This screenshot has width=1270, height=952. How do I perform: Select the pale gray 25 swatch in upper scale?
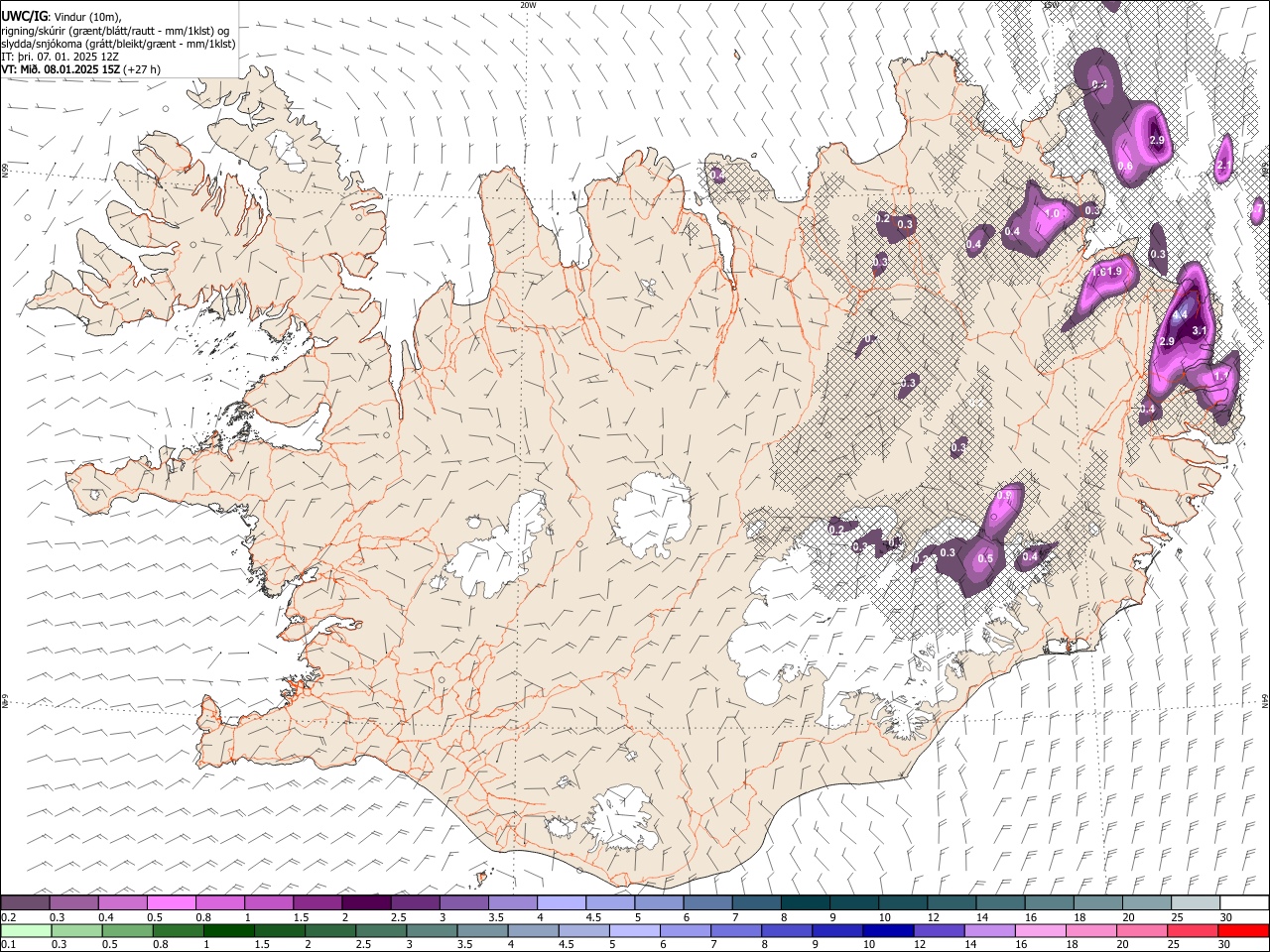1196,902
